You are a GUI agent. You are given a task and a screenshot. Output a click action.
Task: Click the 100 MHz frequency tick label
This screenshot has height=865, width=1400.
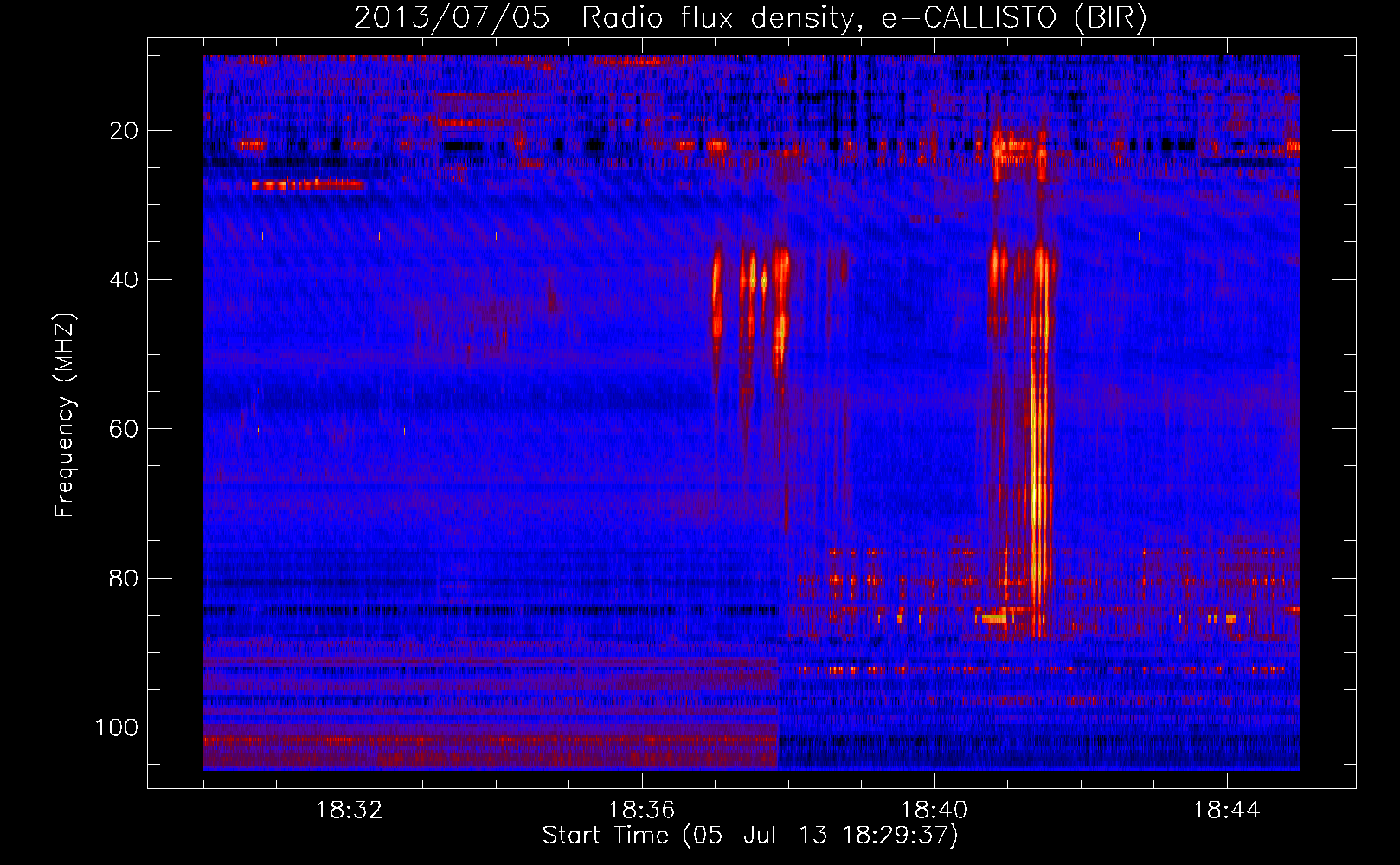coord(117,727)
